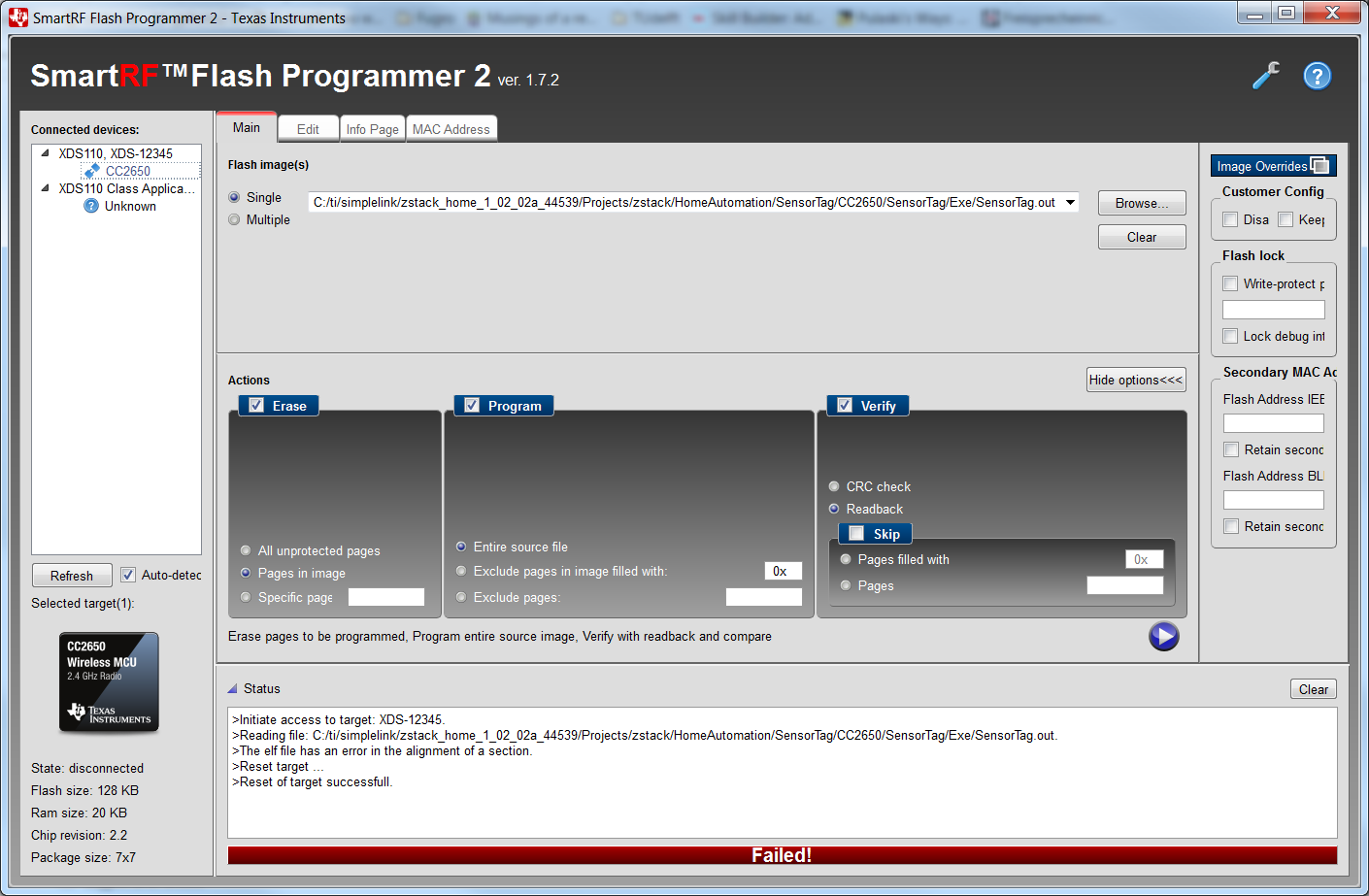Uncheck the Program action checkbox
The width and height of the screenshot is (1369, 896).
(x=472, y=405)
